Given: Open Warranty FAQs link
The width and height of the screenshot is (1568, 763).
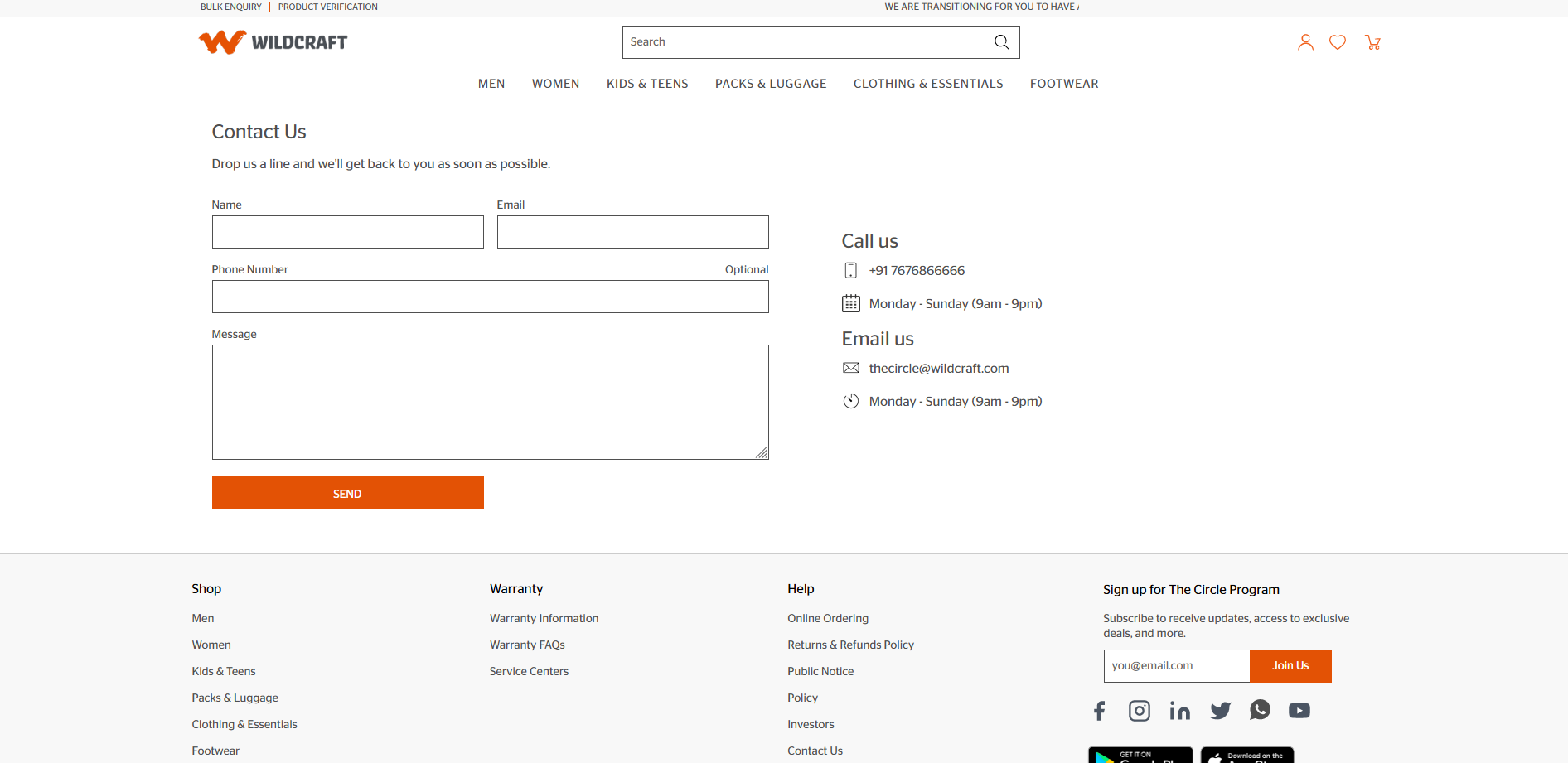Looking at the screenshot, I should pos(527,645).
